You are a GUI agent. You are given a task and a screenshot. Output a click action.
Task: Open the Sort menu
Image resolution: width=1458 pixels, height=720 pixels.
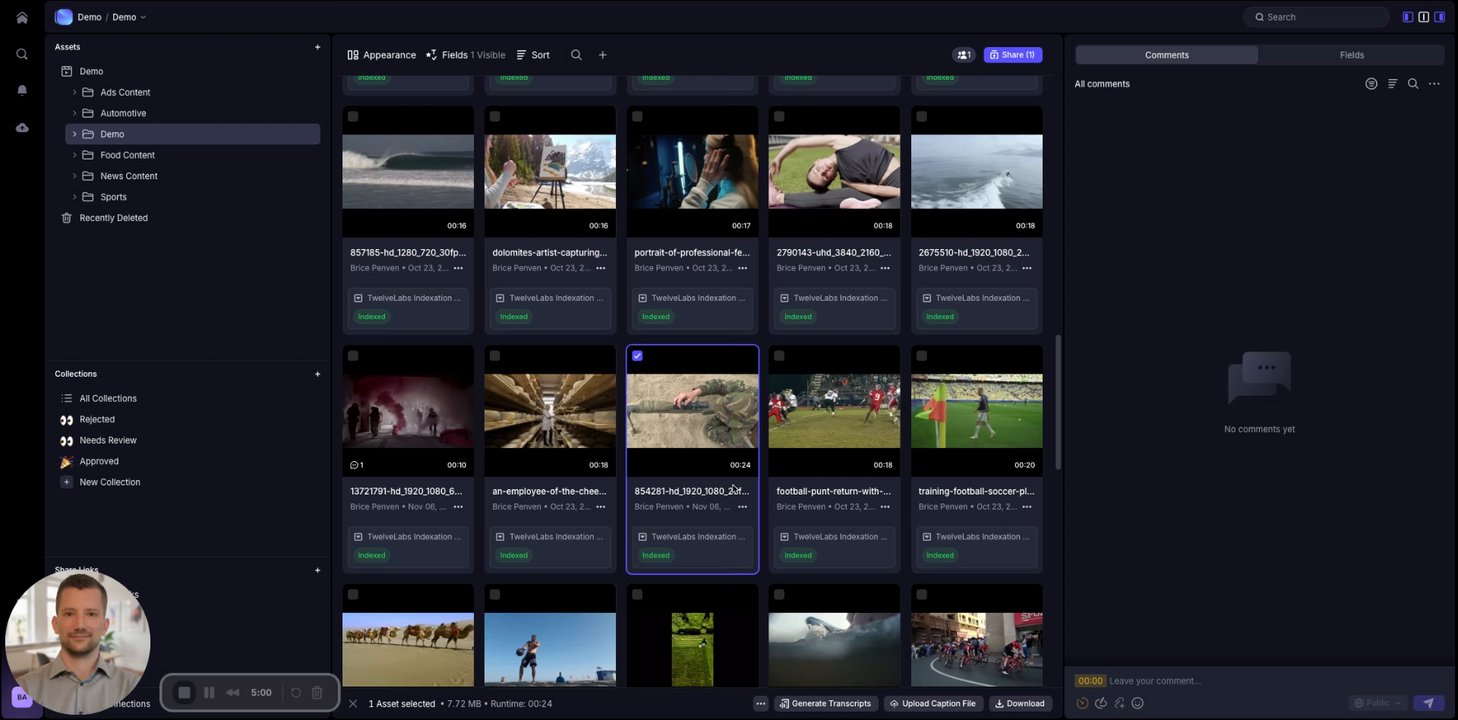click(533, 55)
